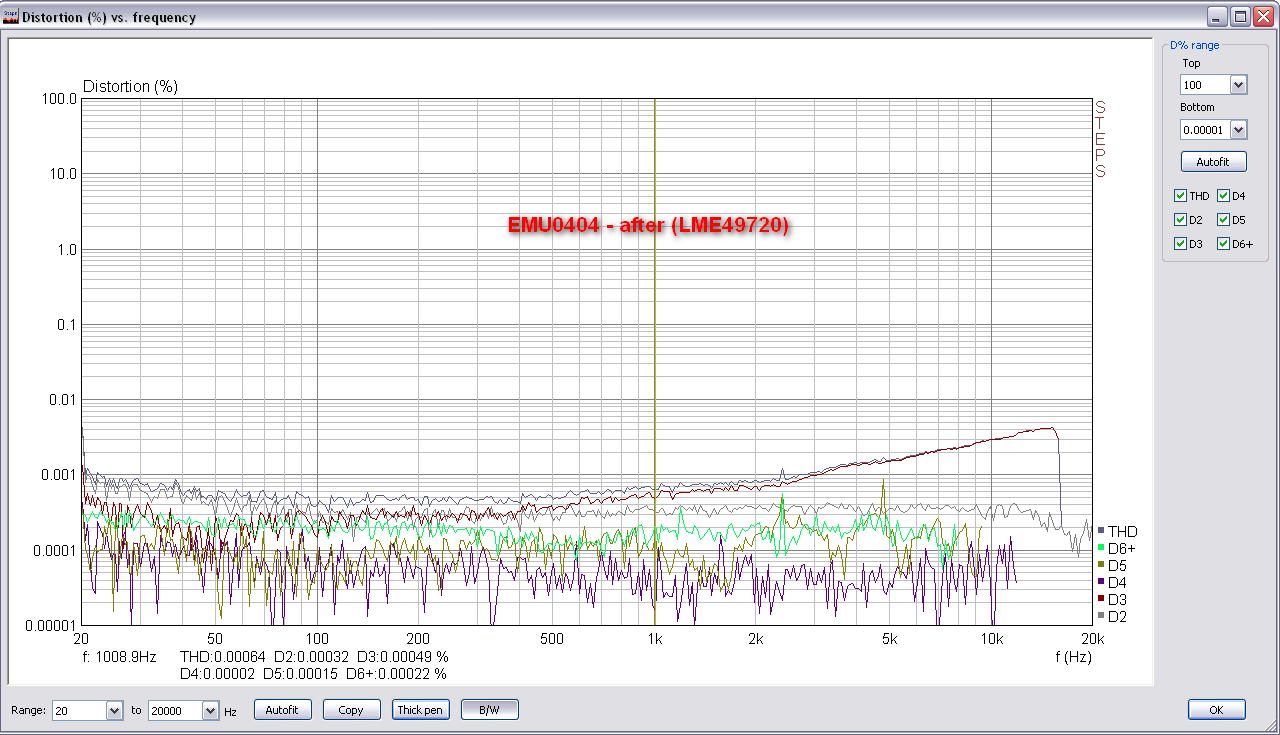1280x735 pixels.
Task: Open the Top range dropdown showing 100
Action: tap(1240, 84)
